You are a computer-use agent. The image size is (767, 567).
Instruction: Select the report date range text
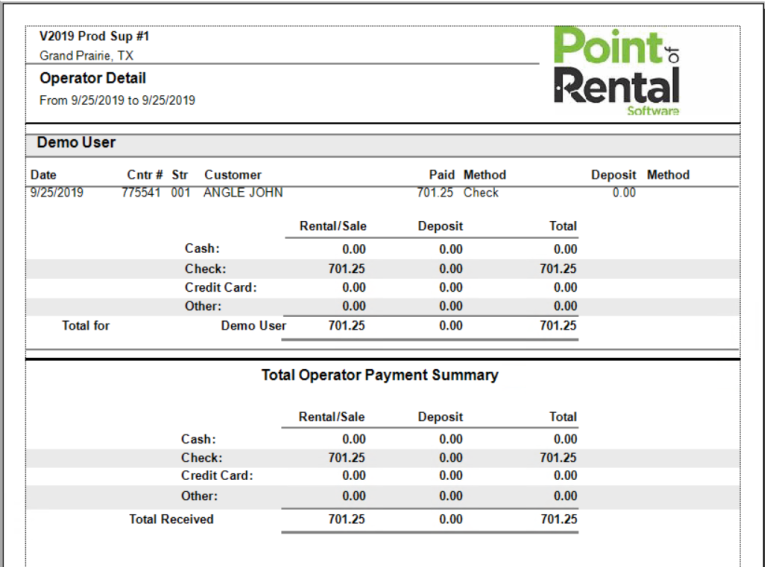click(x=117, y=100)
